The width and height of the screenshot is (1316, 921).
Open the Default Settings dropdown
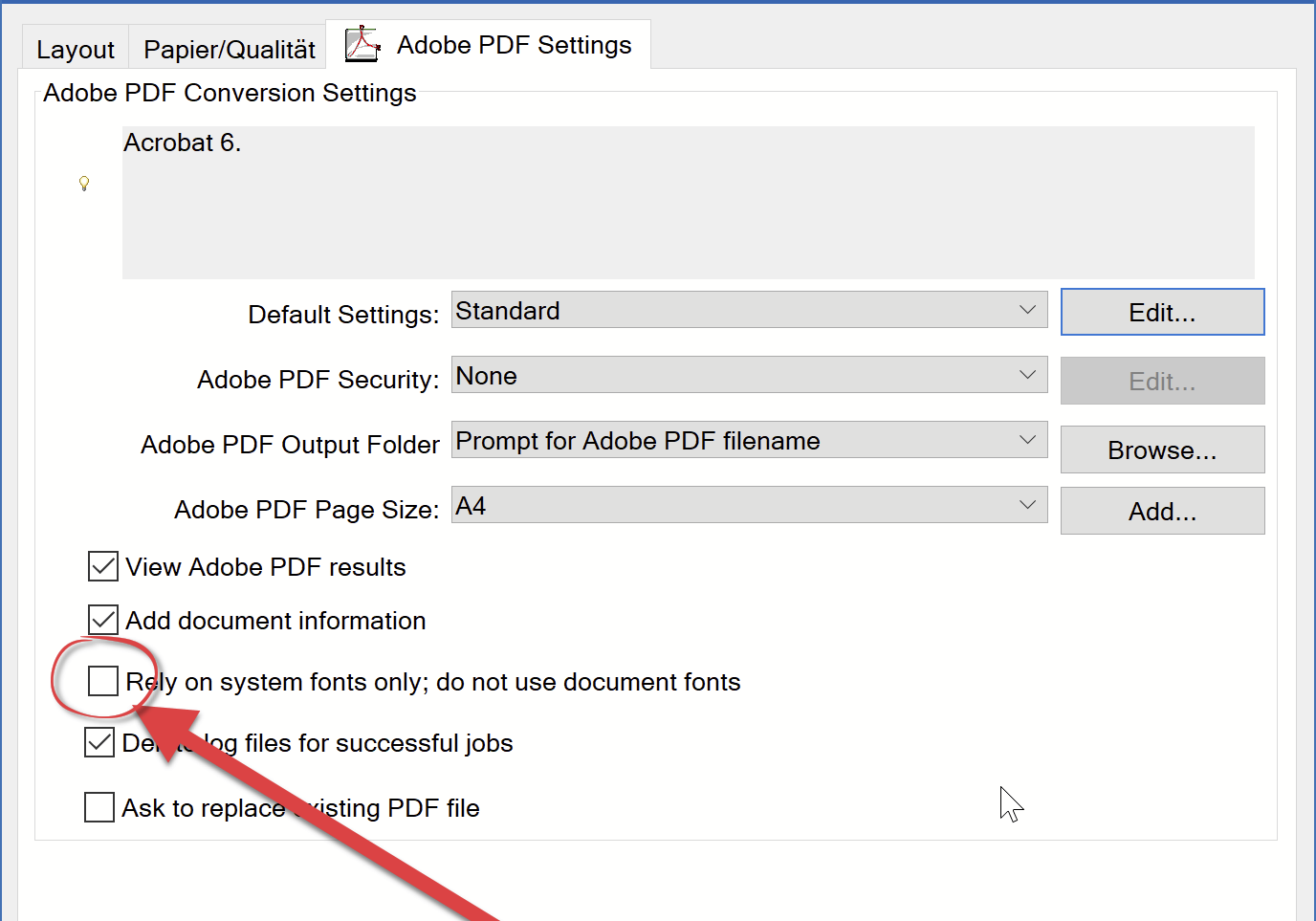coord(749,310)
